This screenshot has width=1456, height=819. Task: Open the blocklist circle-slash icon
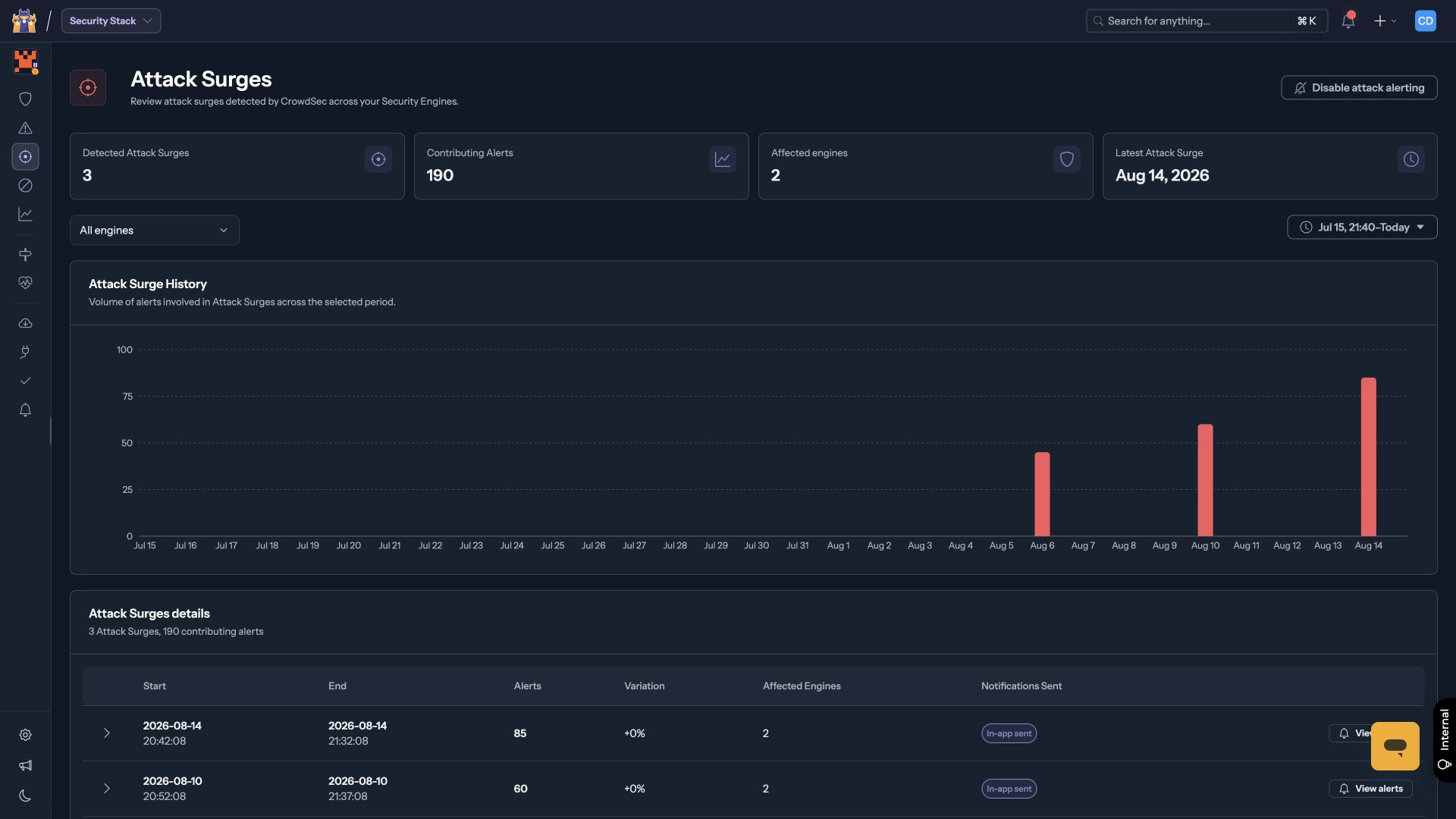click(25, 185)
